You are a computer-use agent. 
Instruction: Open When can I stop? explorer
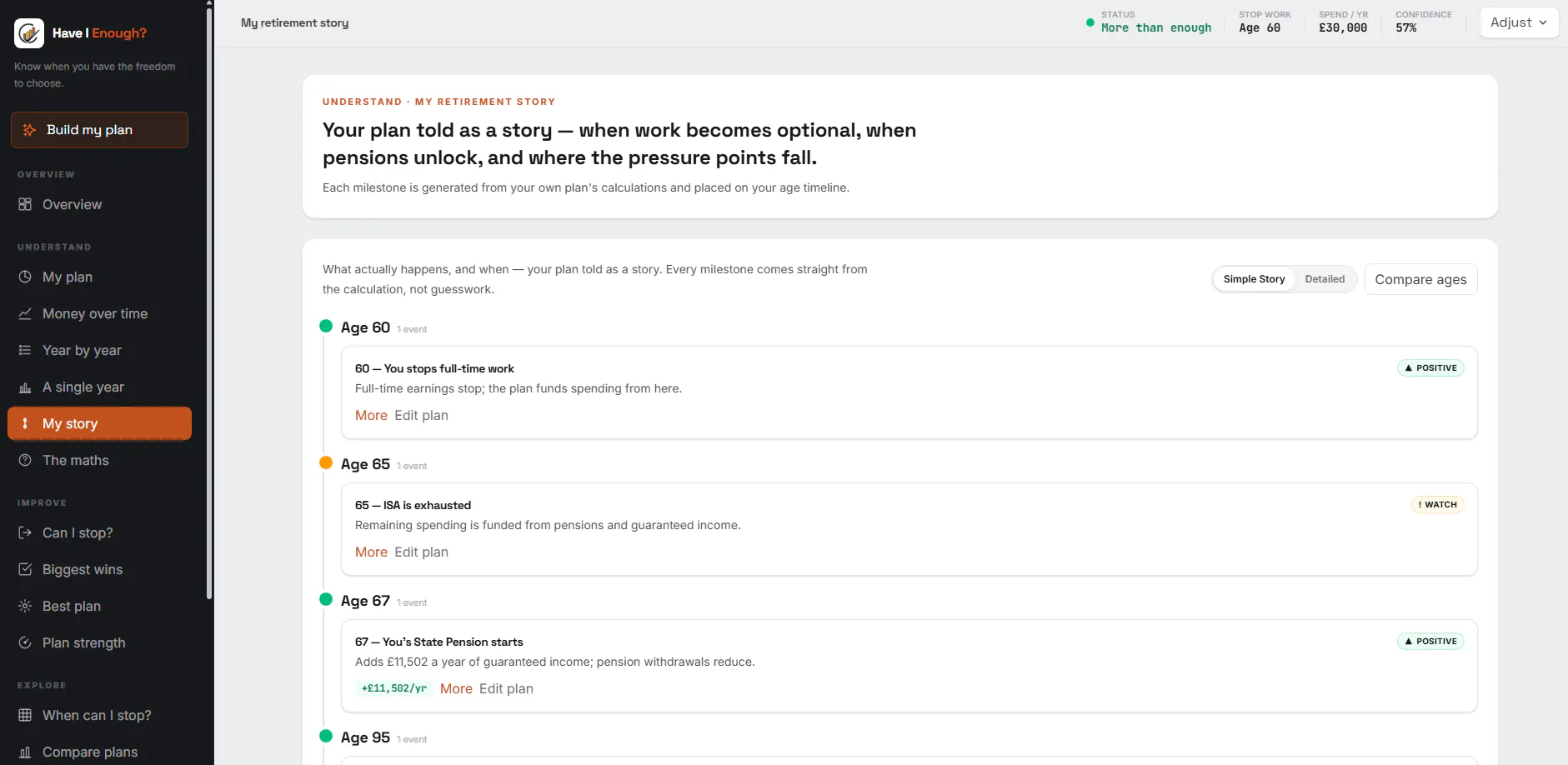point(99,715)
